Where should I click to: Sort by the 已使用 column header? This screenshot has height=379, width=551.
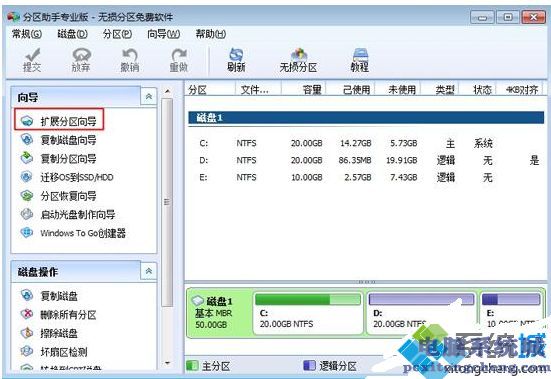[351, 90]
